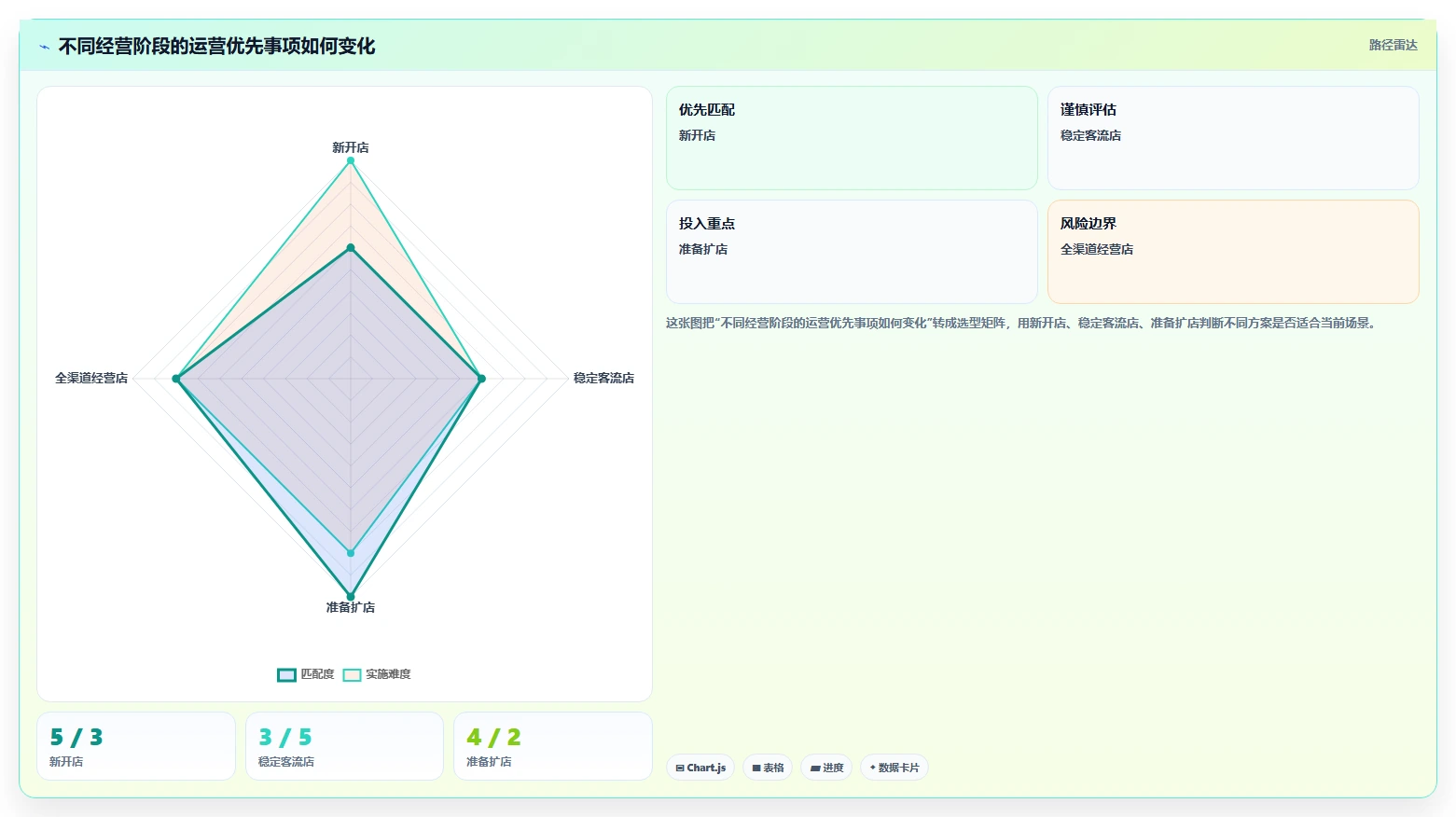Click the 准备扩店 radar axis label

pos(351,607)
